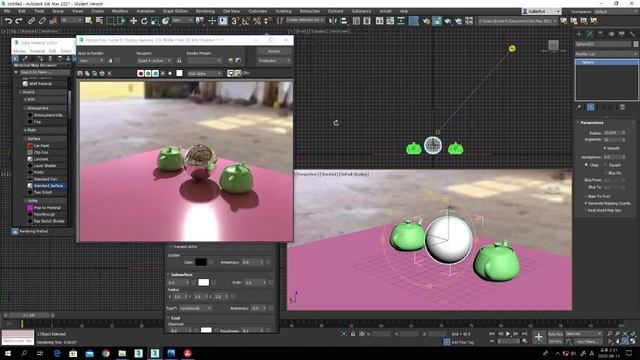Image resolution: width=640 pixels, height=360 pixels.
Task: Click the Rectangular Selection Region icon
Action: [x=110, y=21]
